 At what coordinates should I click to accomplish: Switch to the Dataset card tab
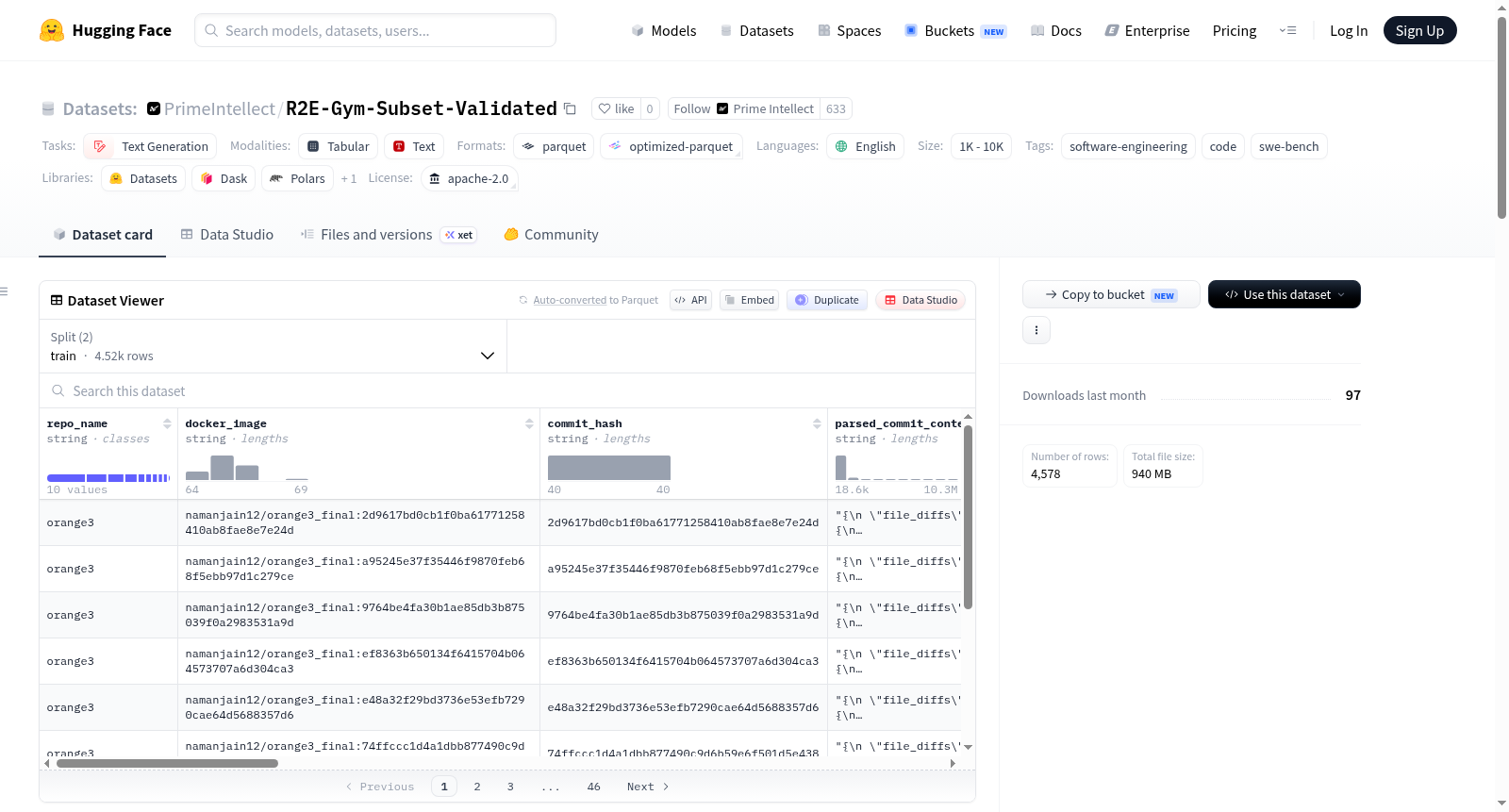click(x=103, y=235)
